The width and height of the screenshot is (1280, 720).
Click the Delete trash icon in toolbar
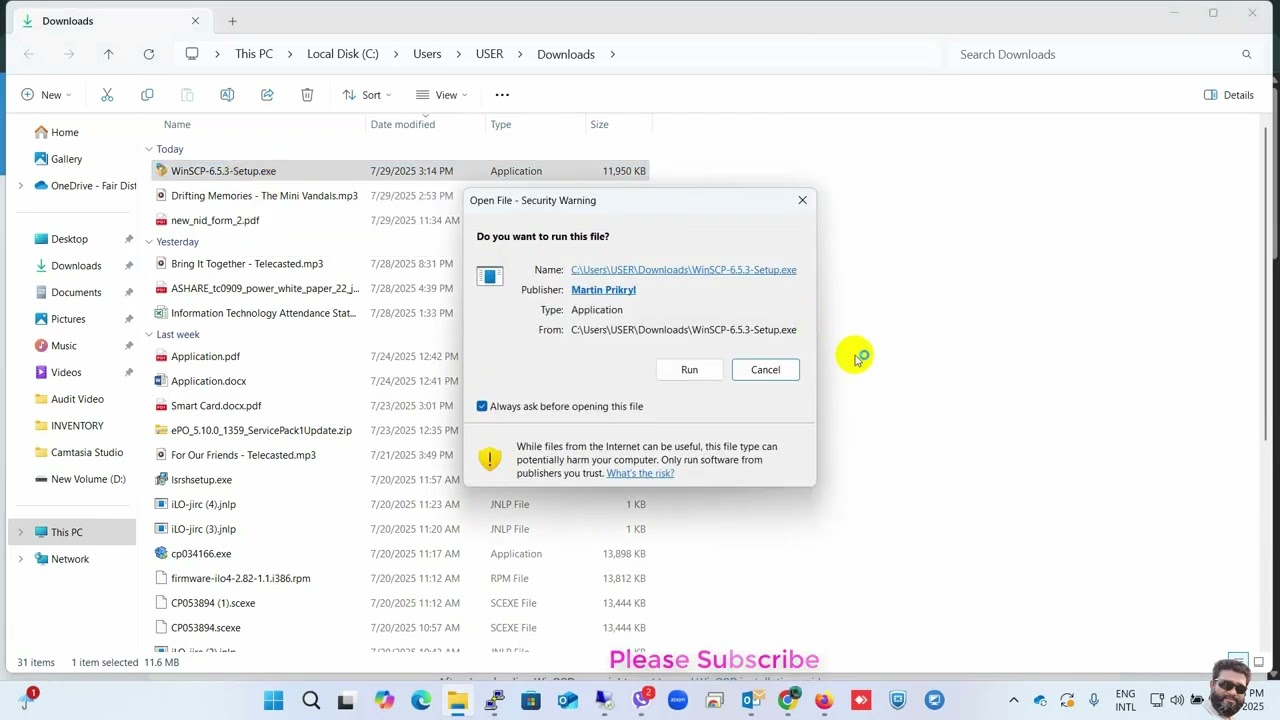pos(307,95)
